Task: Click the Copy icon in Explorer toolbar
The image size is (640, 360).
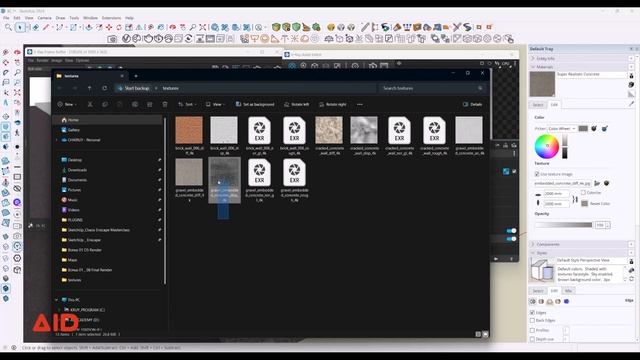Action: pos(105,104)
